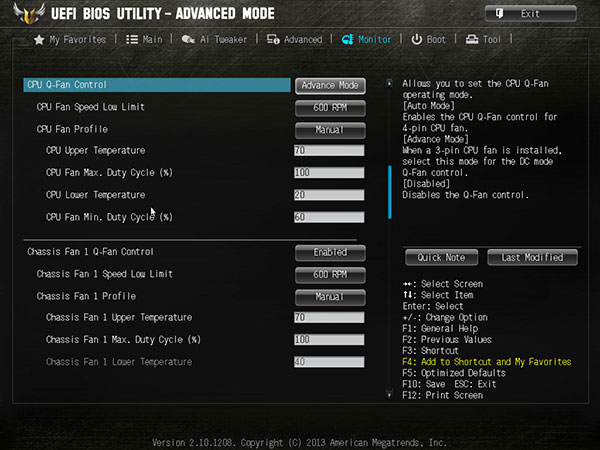The width and height of the screenshot is (600, 450).
Task: Click the exit door icon
Action: pyautogui.click(x=499, y=14)
